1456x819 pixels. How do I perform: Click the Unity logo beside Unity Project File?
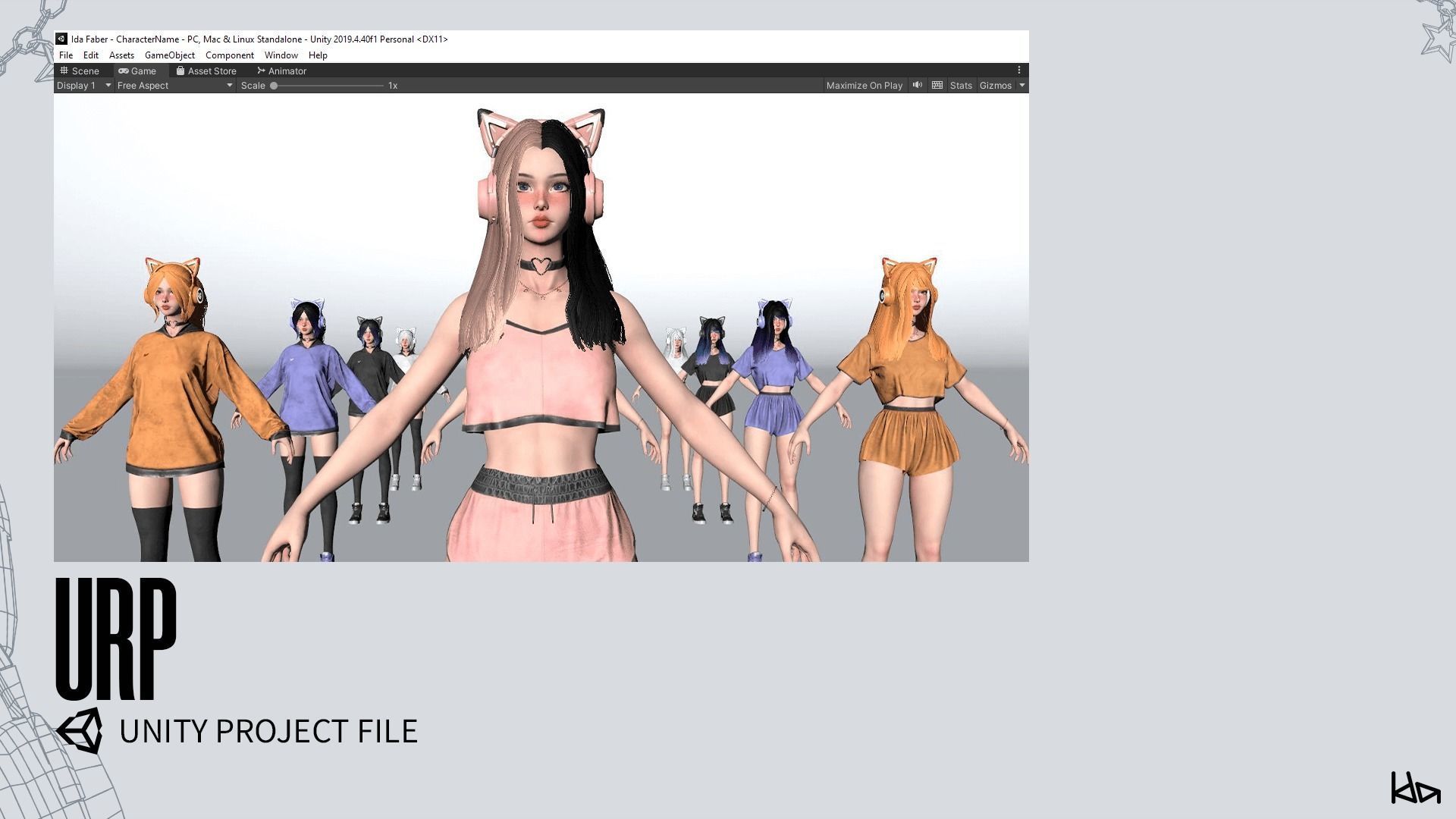click(80, 730)
